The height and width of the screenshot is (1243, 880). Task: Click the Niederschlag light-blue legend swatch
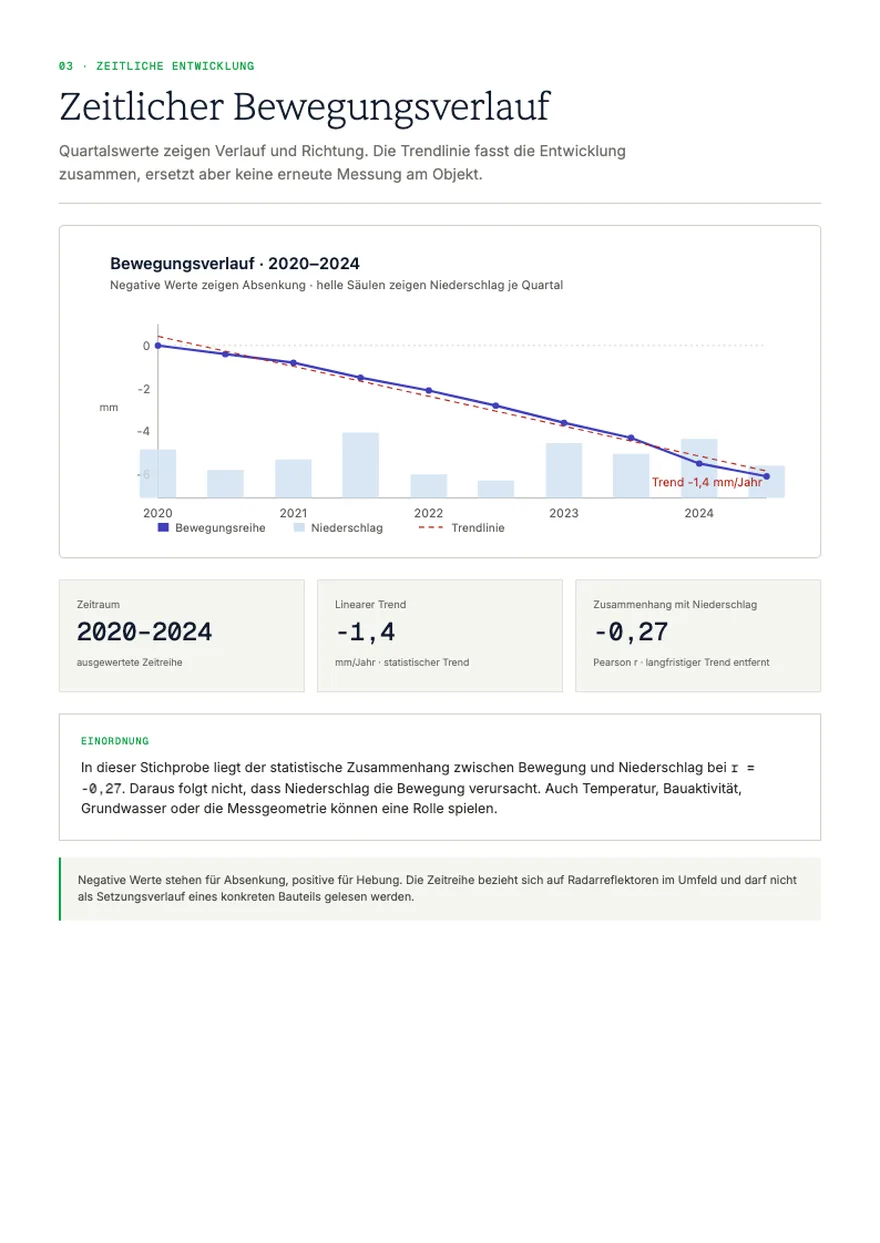click(x=299, y=527)
